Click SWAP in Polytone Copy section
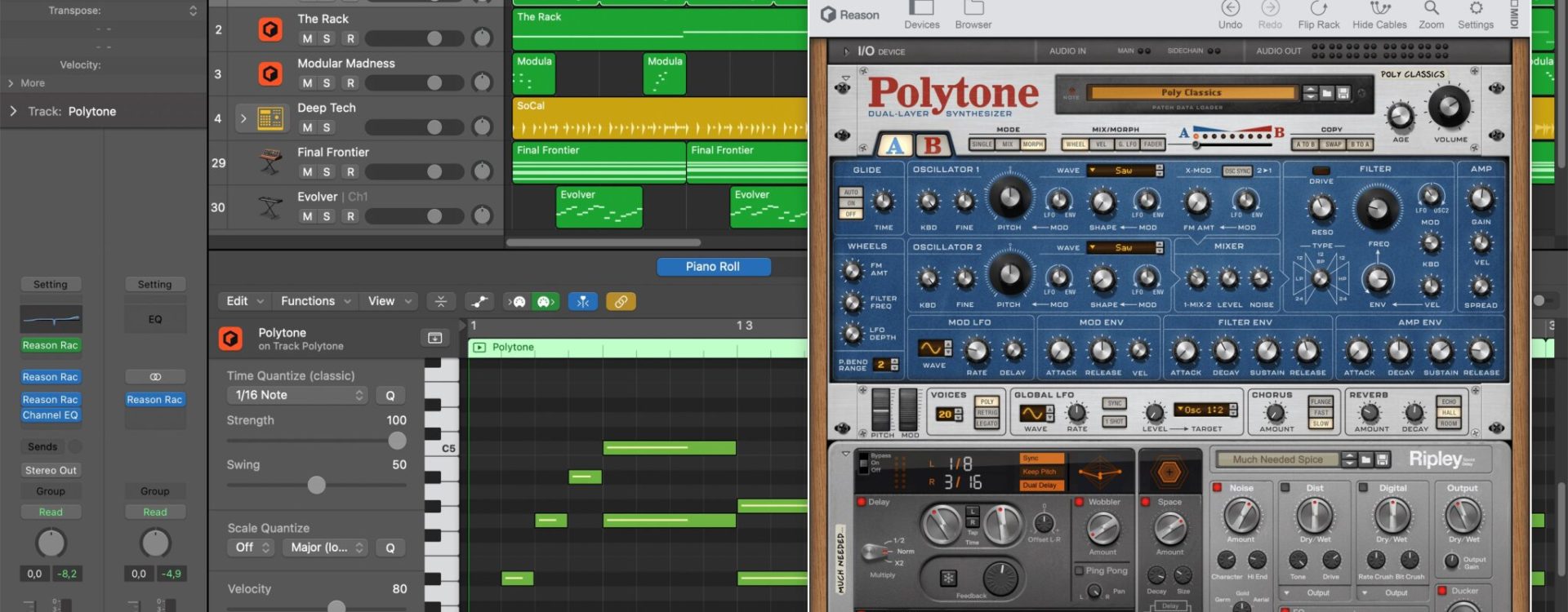Screen dimensions: 1568x612 click(x=1333, y=144)
